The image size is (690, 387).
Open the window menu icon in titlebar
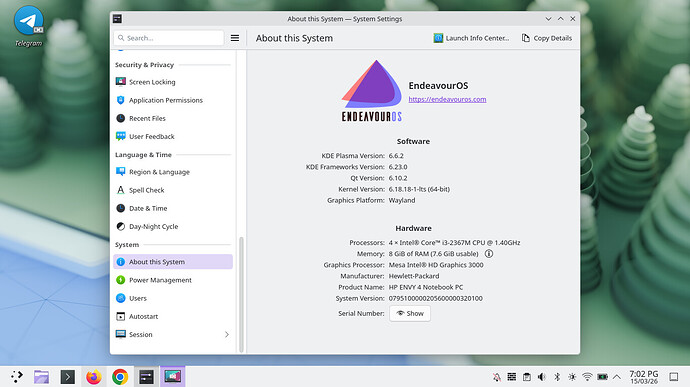[x=117, y=18]
